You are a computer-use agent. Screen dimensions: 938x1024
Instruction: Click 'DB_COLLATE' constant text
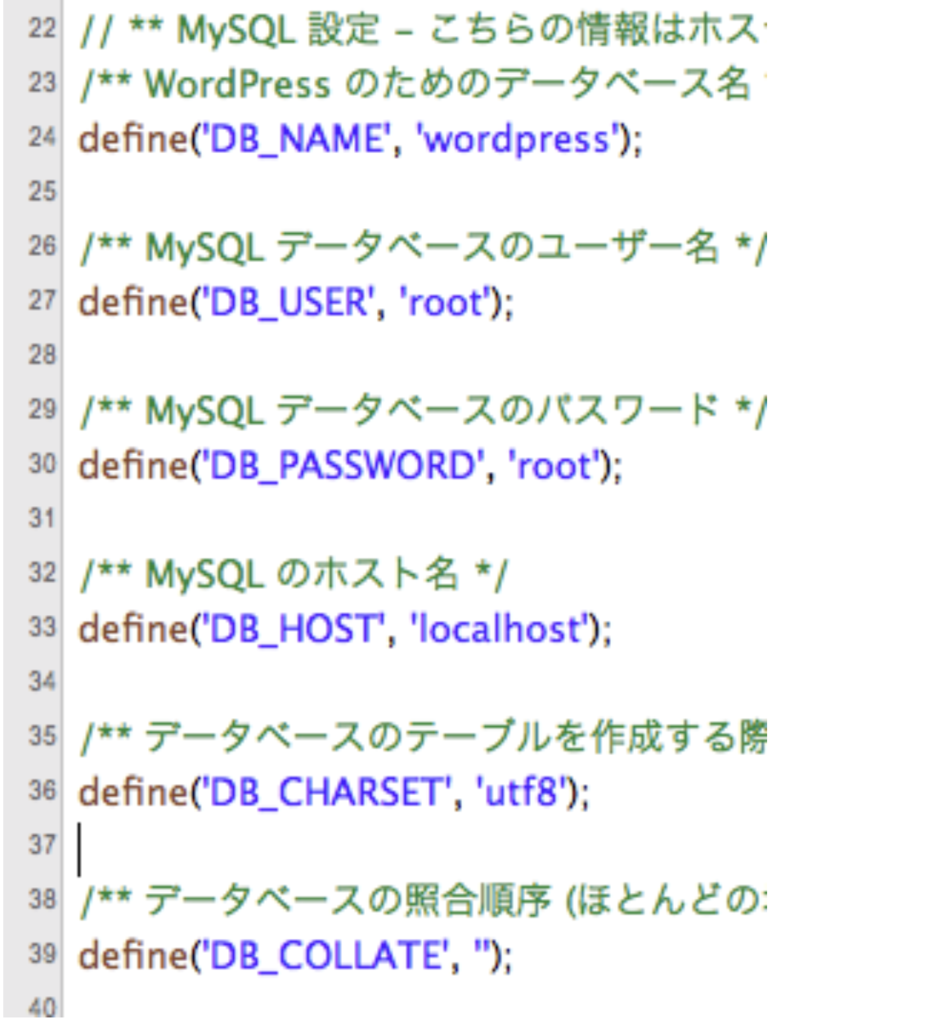326,956
